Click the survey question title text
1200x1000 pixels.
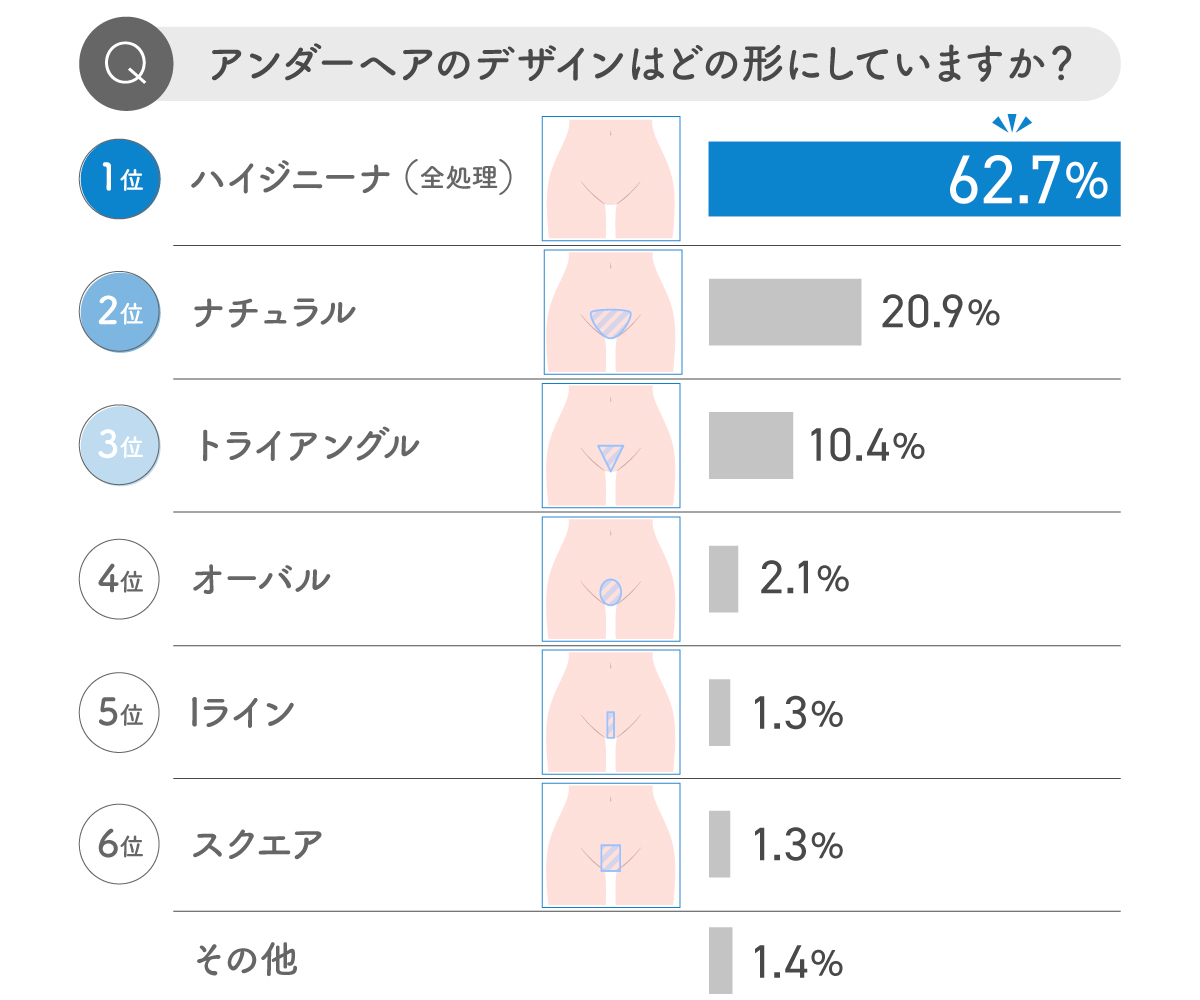click(640, 66)
